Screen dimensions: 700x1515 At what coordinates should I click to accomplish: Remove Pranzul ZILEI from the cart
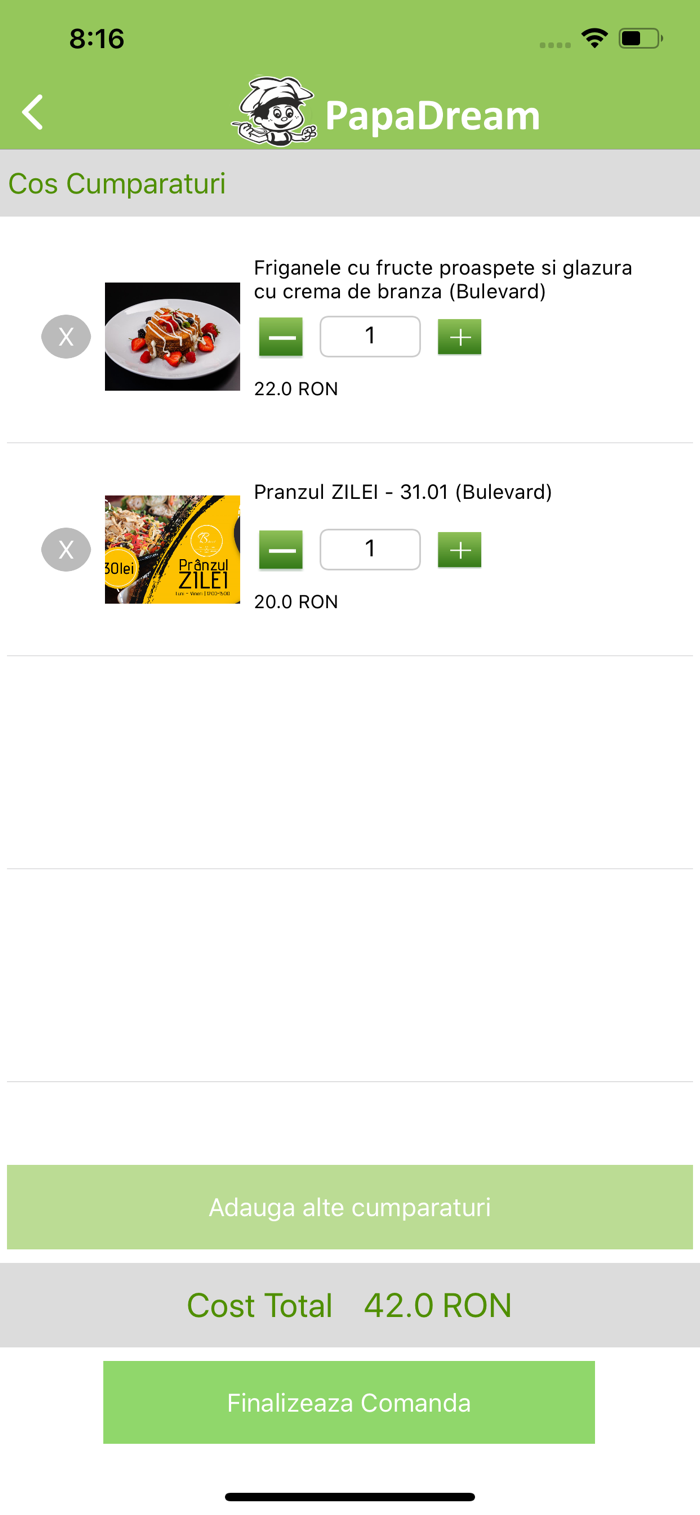[x=66, y=550]
